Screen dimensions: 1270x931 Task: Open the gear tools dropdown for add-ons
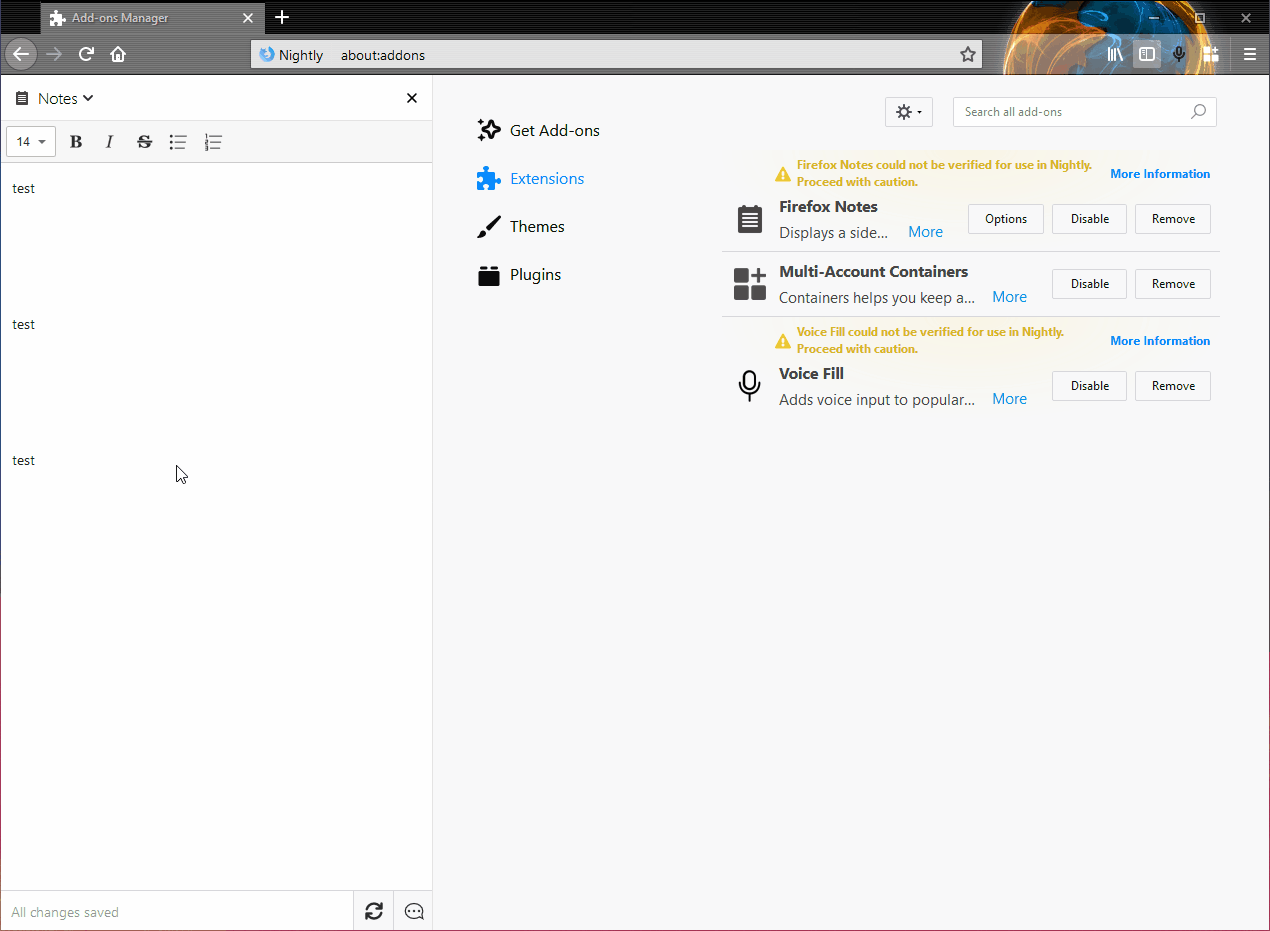909,112
